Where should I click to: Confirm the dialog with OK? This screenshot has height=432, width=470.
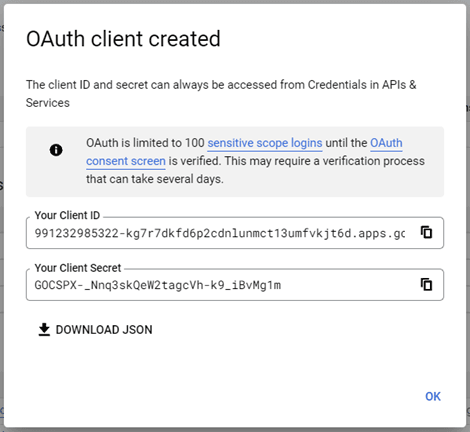[x=433, y=396]
